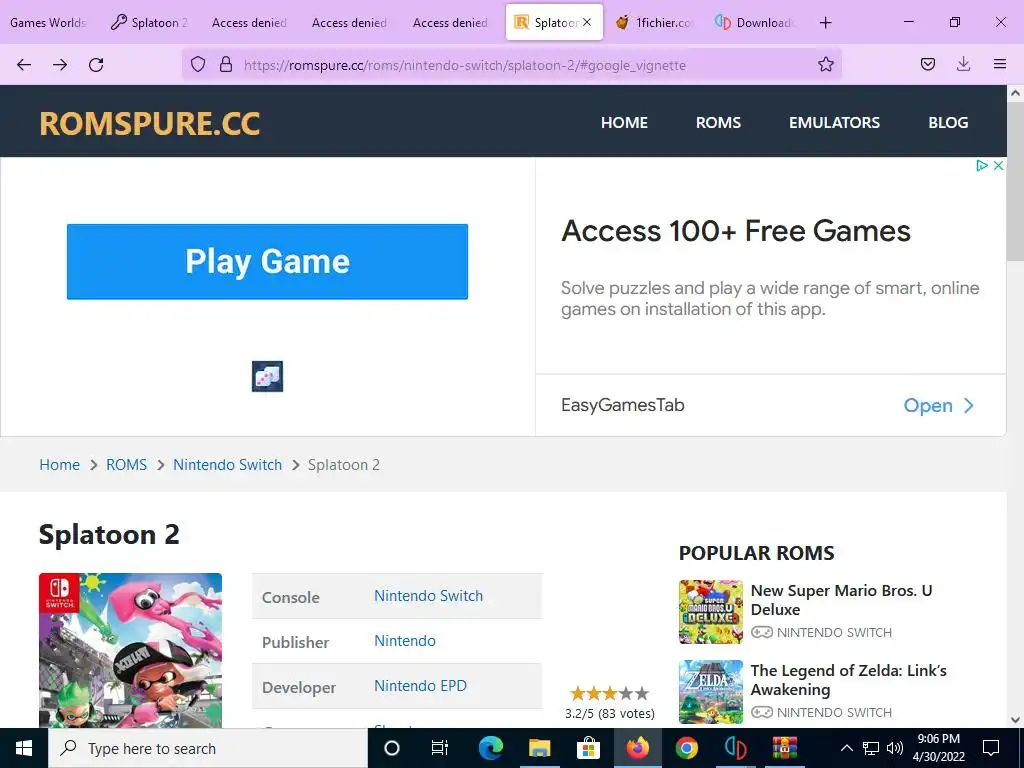1024x768 pixels.
Task: Open Nintendo Switch console link
Action: click(428, 596)
